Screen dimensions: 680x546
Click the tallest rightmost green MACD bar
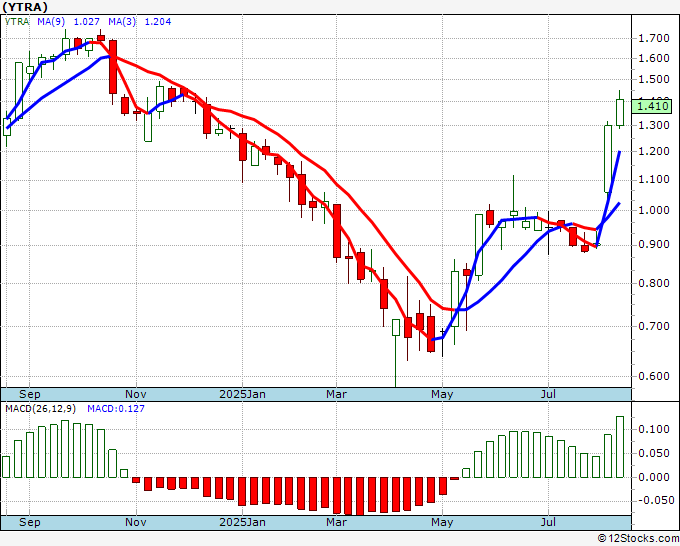click(x=620, y=447)
